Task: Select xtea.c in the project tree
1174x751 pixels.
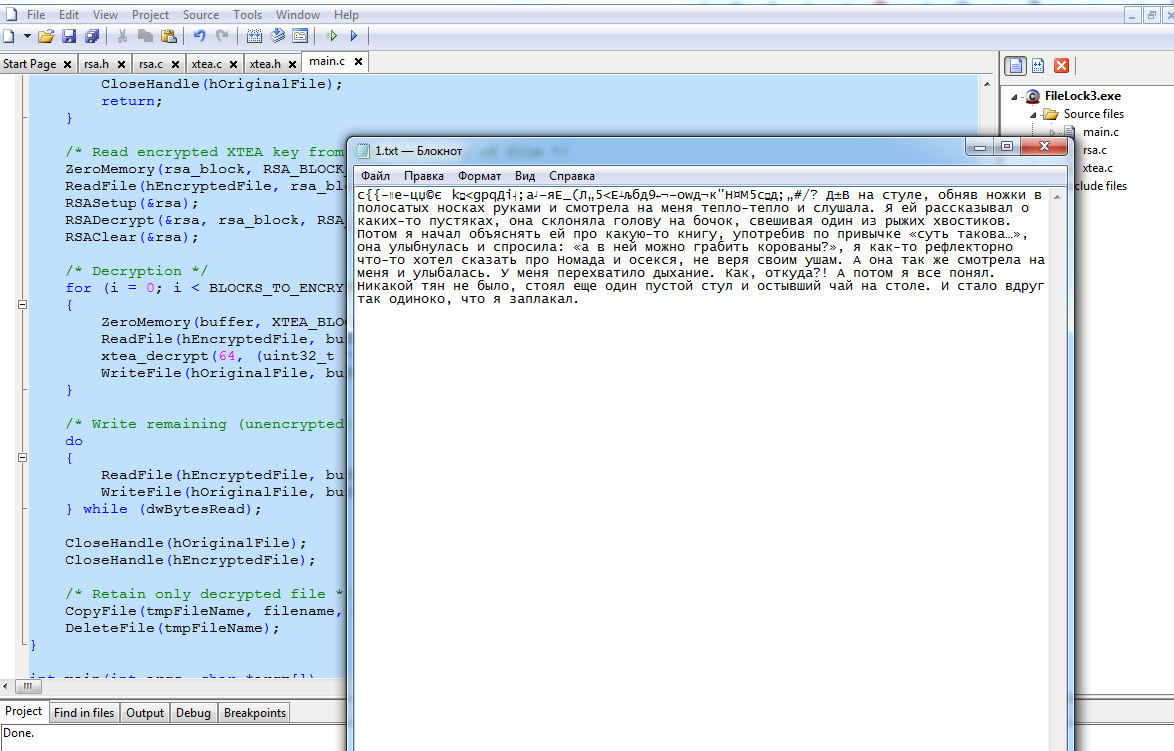Action: tap(1097, 168)
